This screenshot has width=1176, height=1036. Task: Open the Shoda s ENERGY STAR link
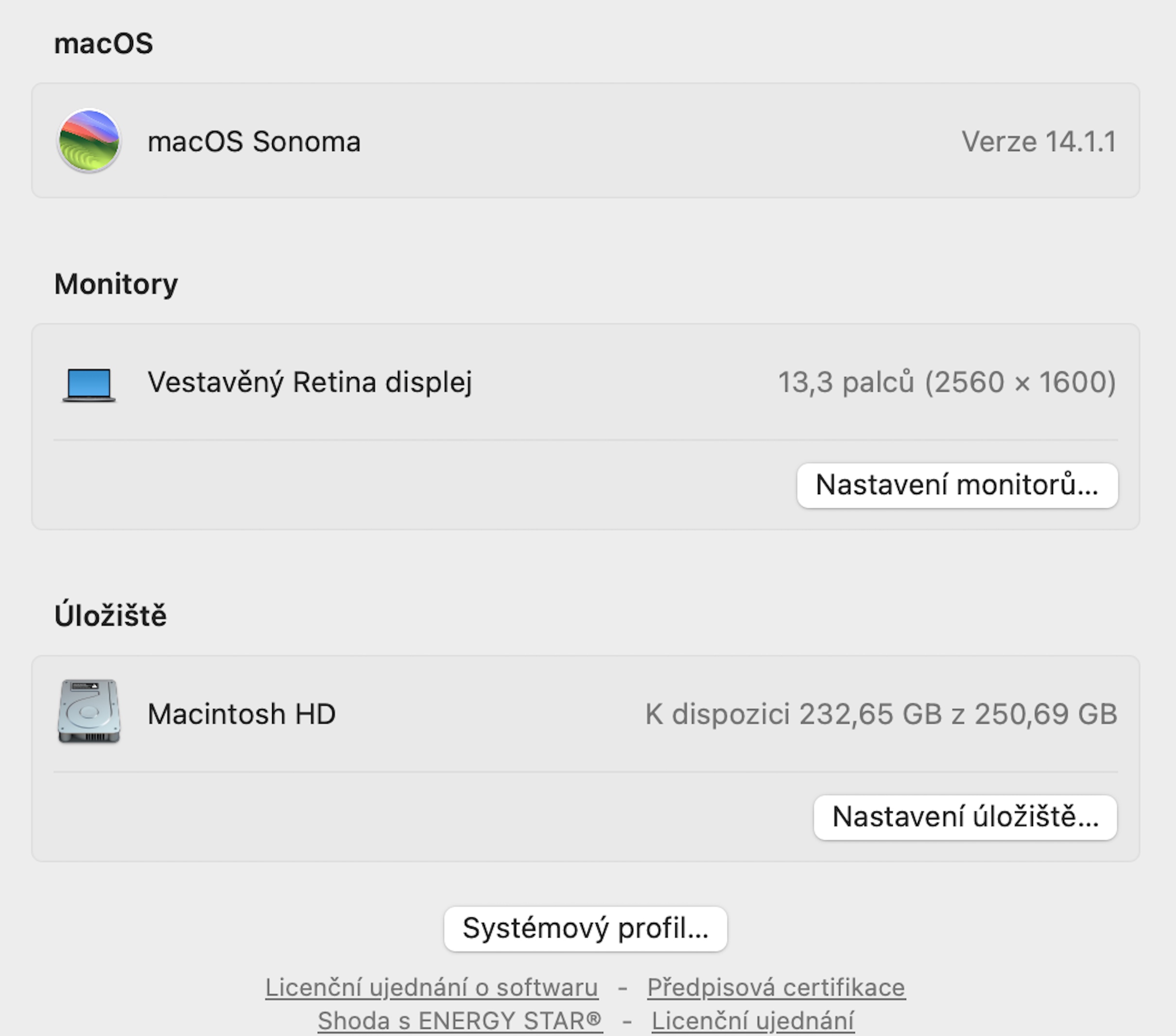(x=460, y=1020)
